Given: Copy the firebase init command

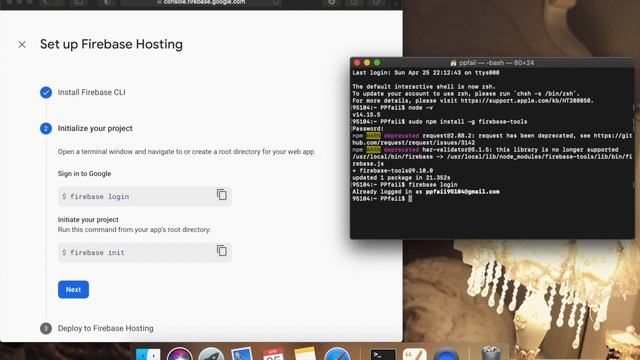Looking at the screenshot, I should pyautogui.click(x=222, y=251).
